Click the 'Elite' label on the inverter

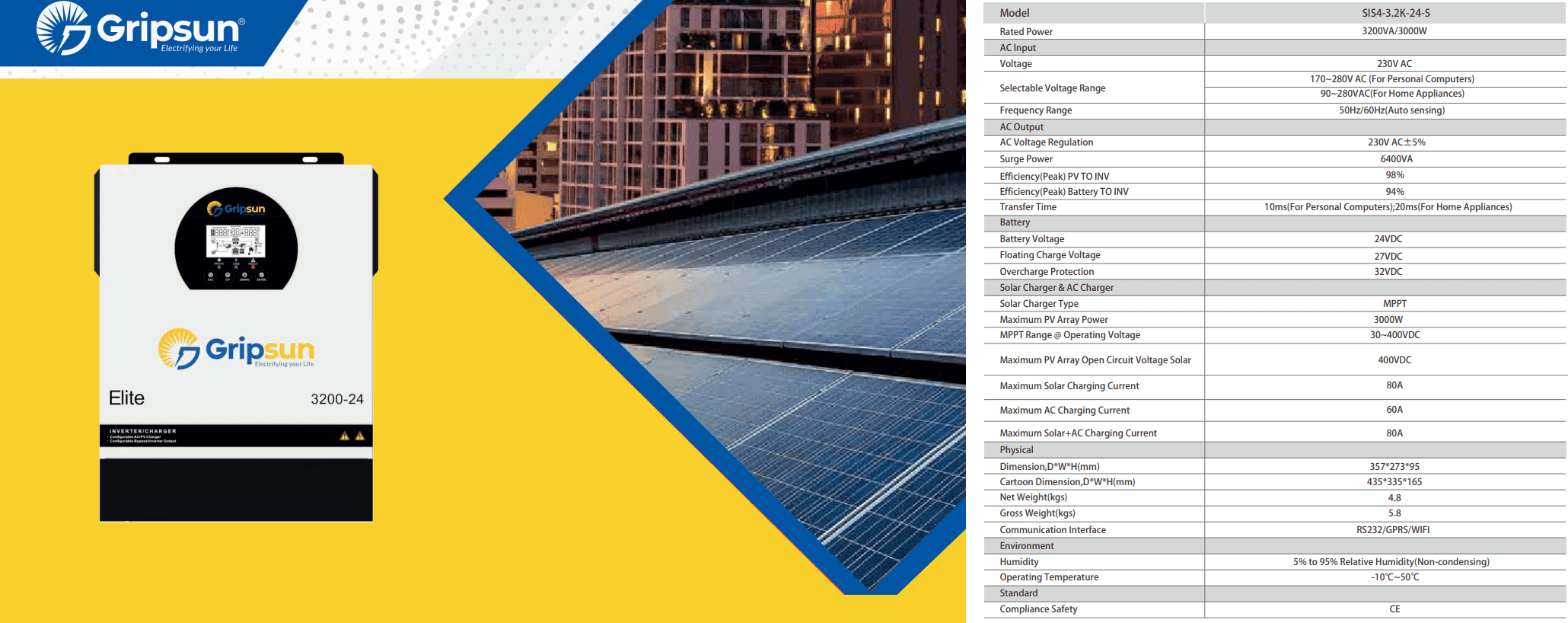pyautogui.click(x=126, y=398)
